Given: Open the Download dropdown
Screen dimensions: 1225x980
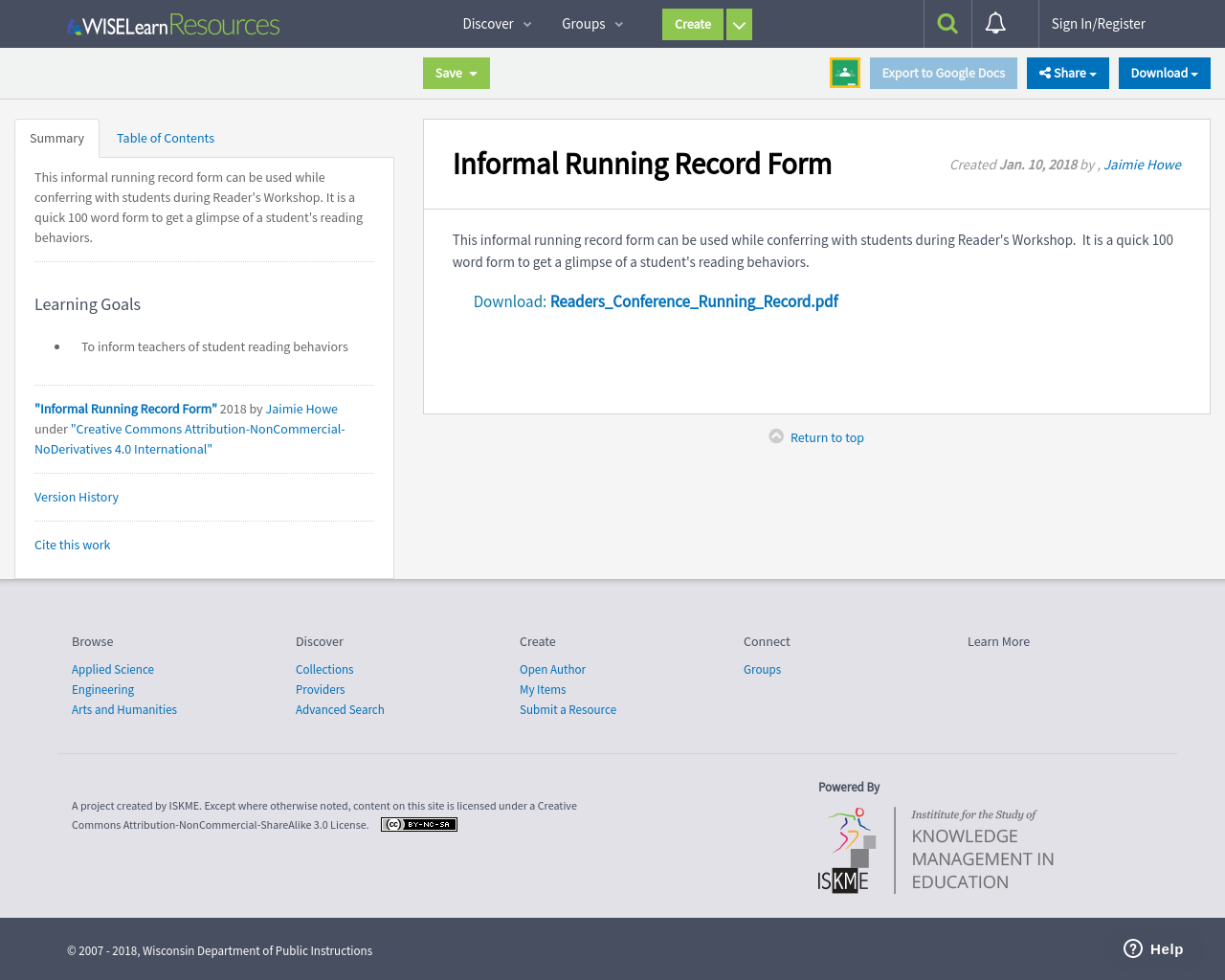Looking at the screenshot, I should (1164, 73).
